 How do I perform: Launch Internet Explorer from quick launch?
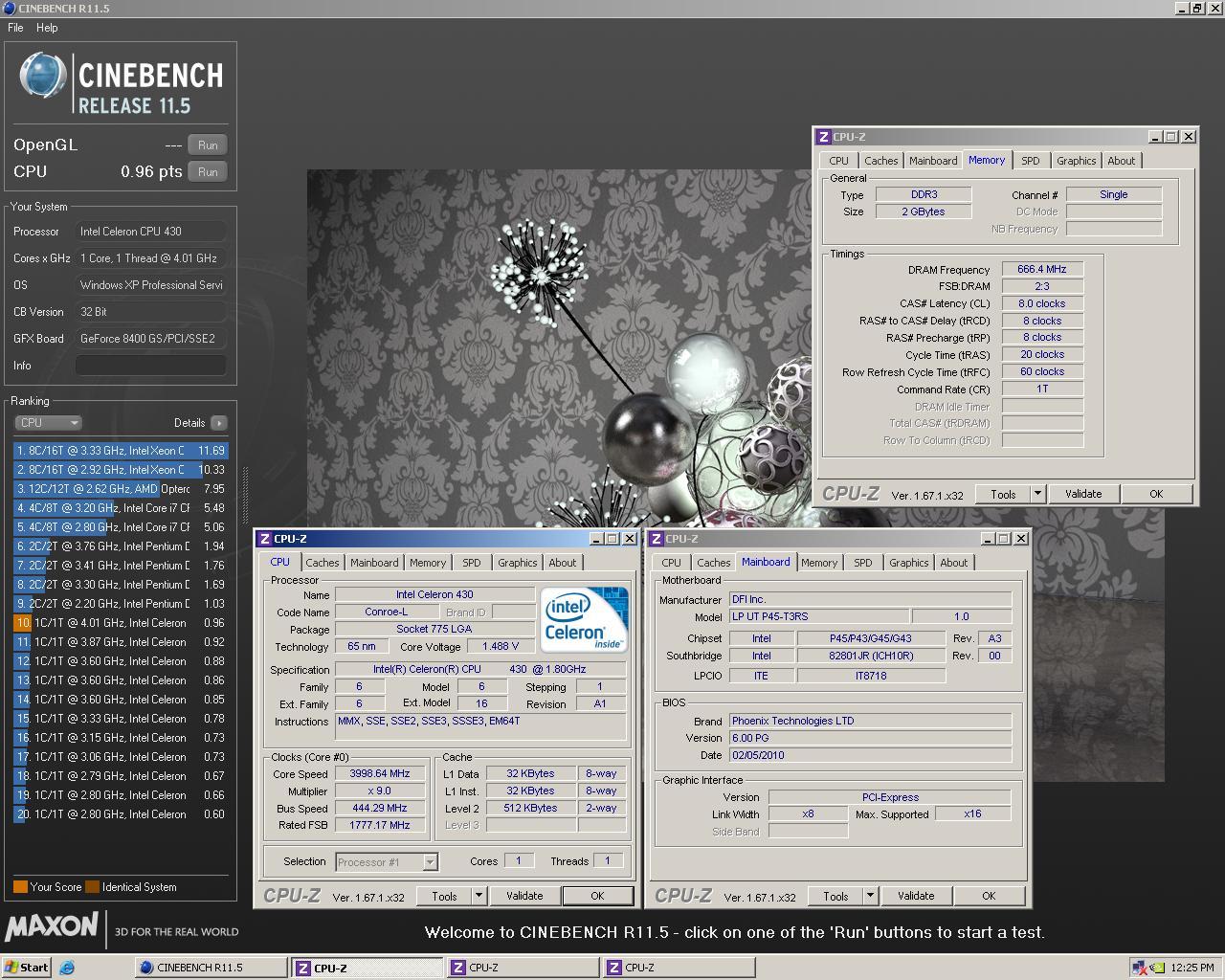(67, 968)
